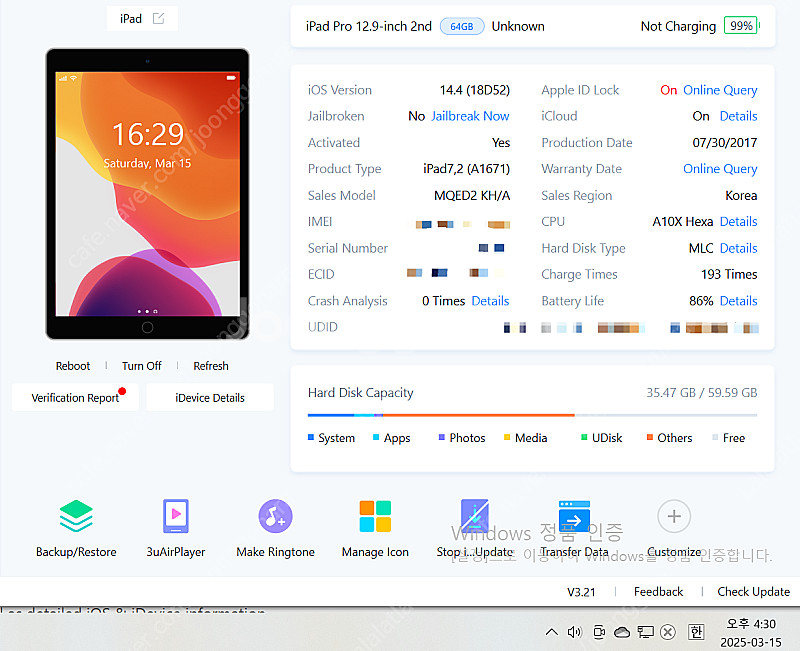Open the Verification Report
Image resolution: width=800 pixels, height=651 pixels.
[x=75, y=398]
